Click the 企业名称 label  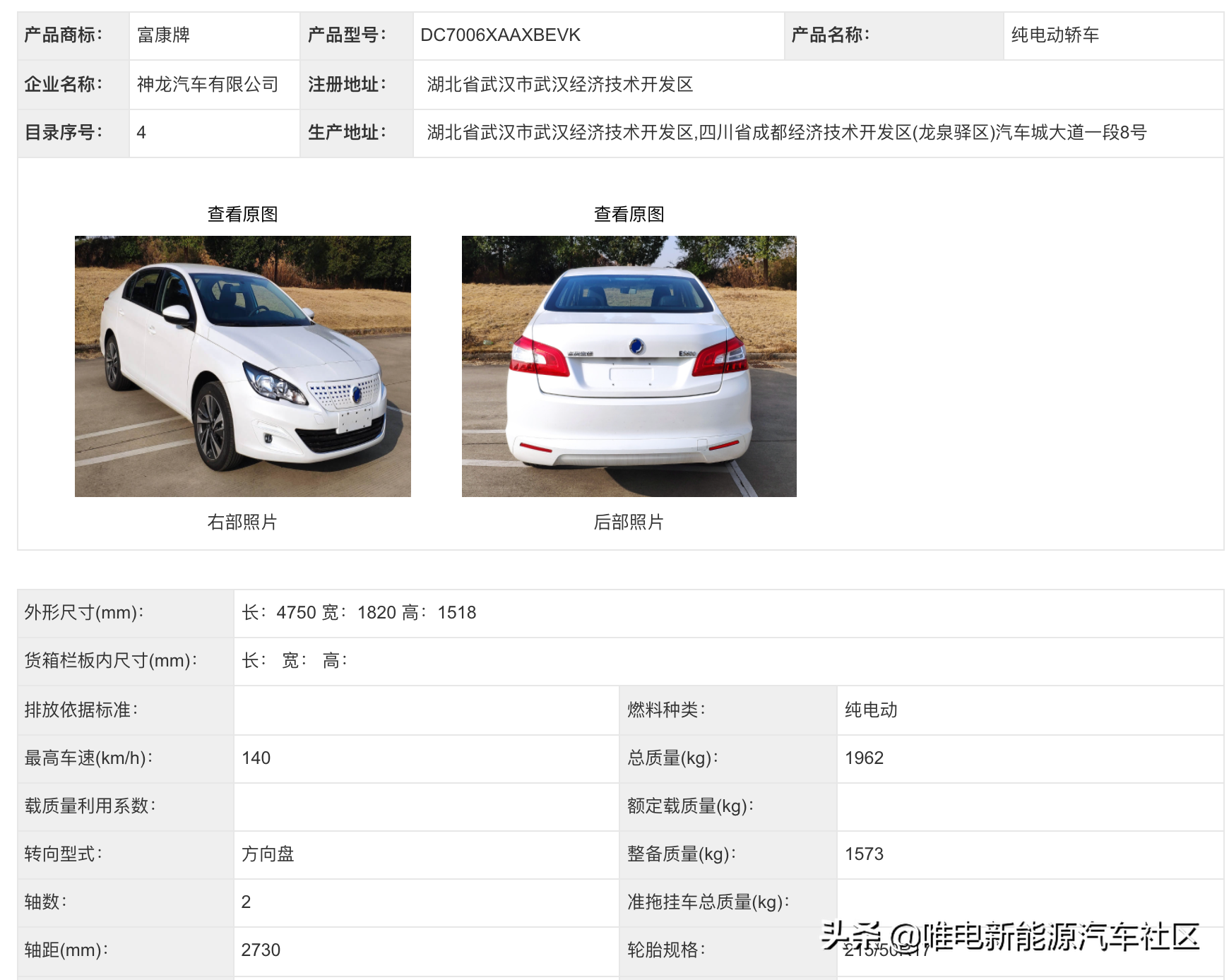coord(64,84)
